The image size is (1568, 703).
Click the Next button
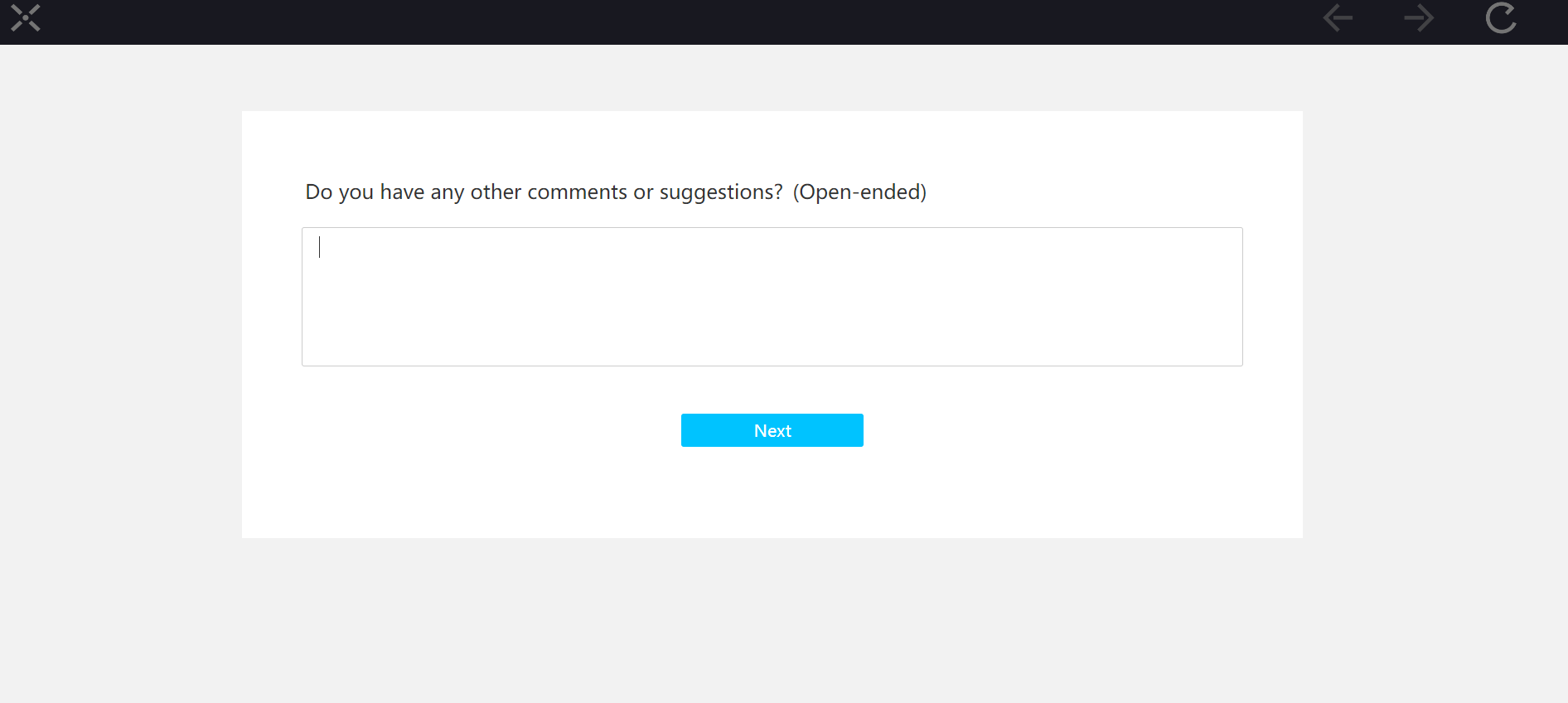coord(772,430)
